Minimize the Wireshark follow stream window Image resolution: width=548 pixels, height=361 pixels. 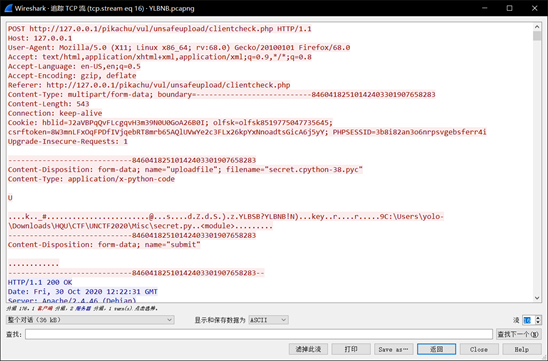point(484,8)
